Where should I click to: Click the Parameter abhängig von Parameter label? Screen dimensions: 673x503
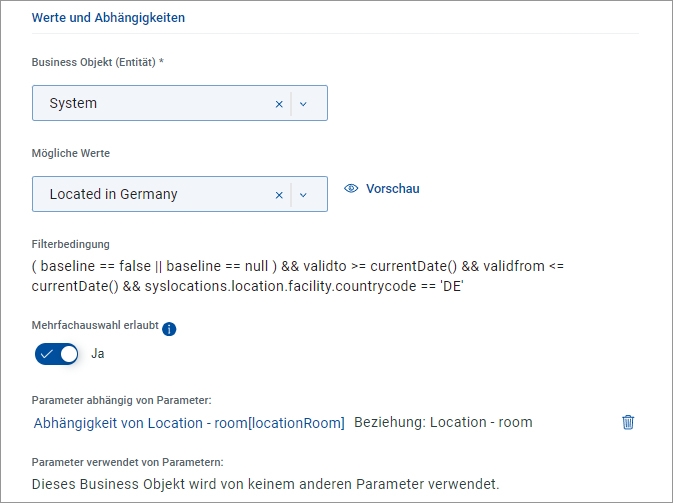(121, 400)
